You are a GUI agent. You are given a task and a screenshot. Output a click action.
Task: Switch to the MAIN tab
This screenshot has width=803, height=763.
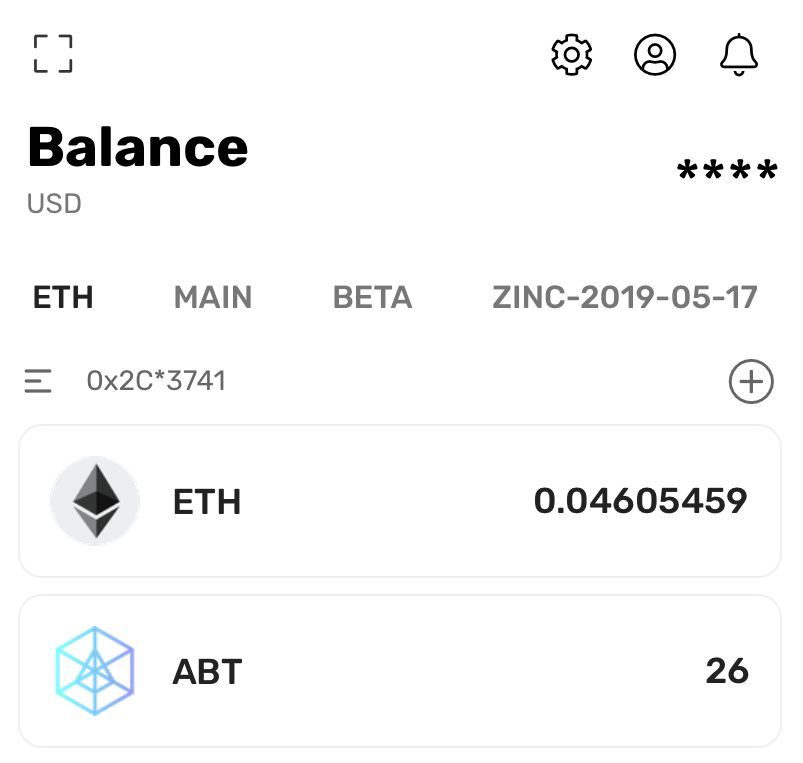point(213,297)
